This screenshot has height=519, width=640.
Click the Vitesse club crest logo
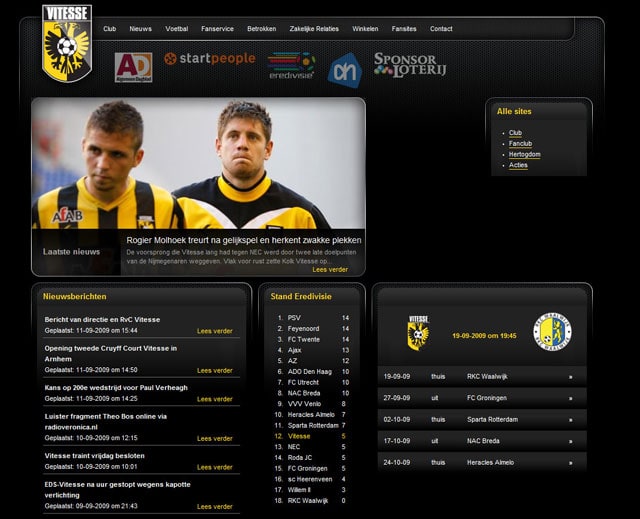67,44
